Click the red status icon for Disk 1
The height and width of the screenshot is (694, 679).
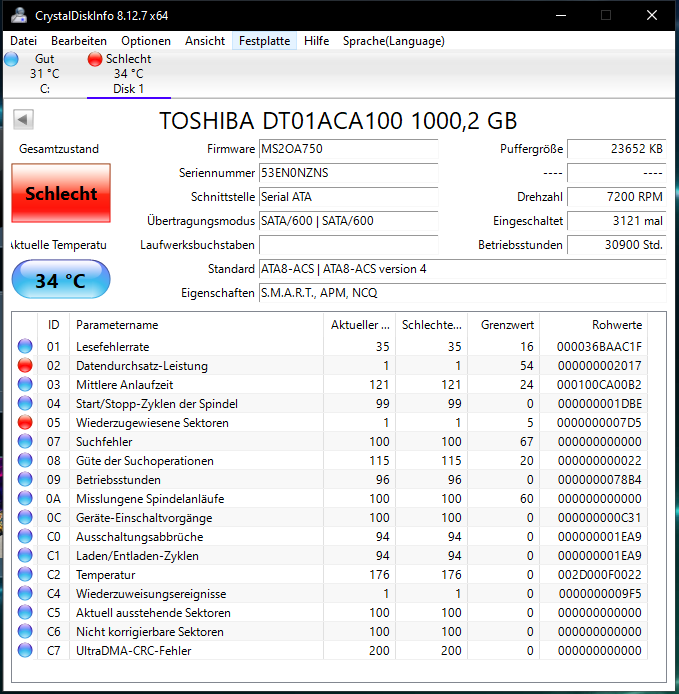click(95, 59)
